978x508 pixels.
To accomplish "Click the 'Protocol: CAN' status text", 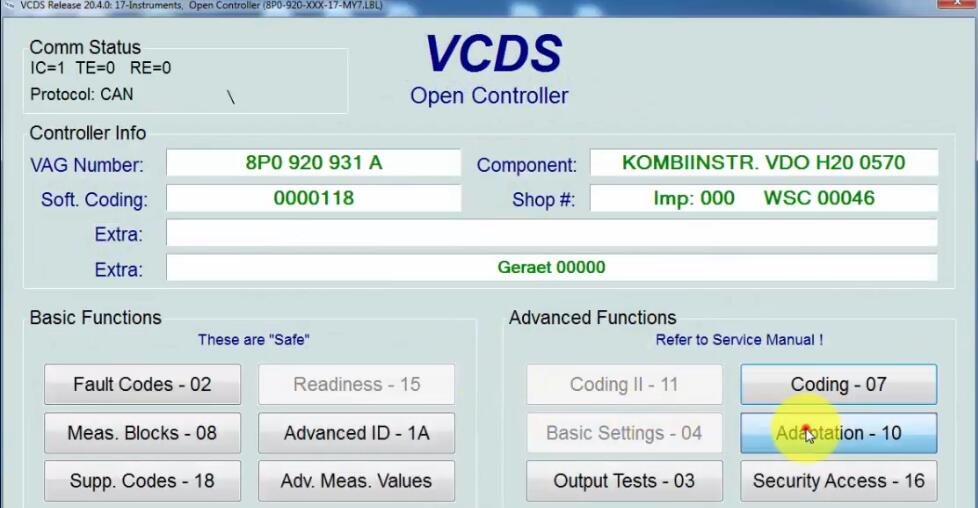I will [x=82, y=94].
